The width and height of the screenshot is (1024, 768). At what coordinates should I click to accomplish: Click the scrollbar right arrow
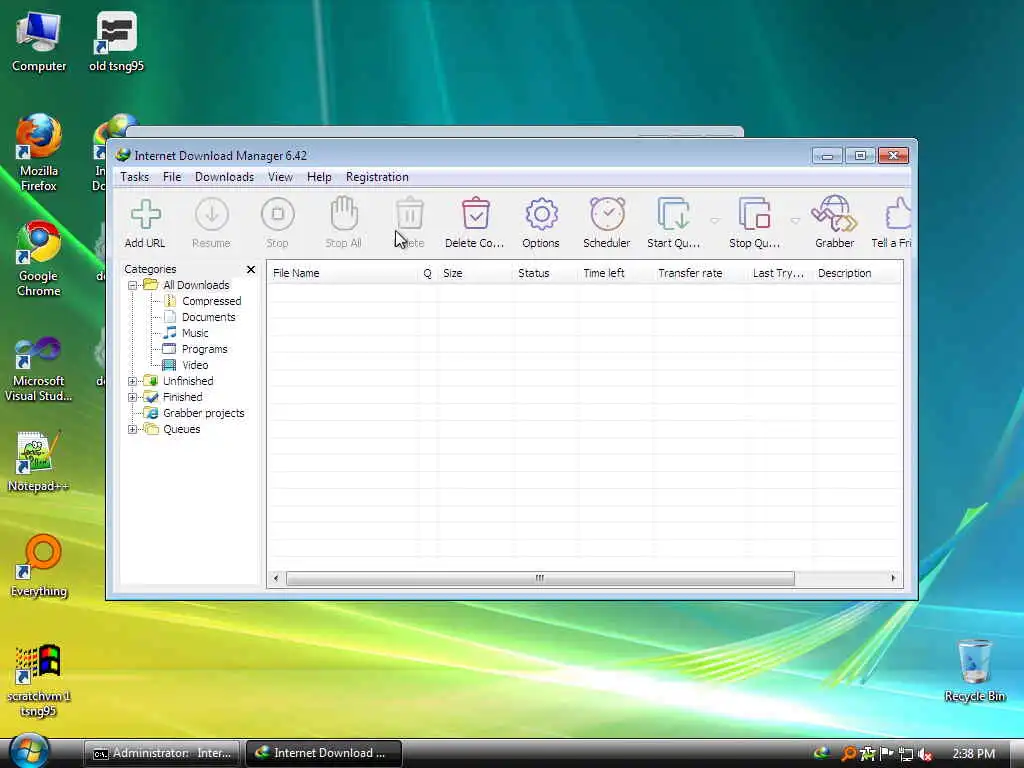tap(893, 579)
